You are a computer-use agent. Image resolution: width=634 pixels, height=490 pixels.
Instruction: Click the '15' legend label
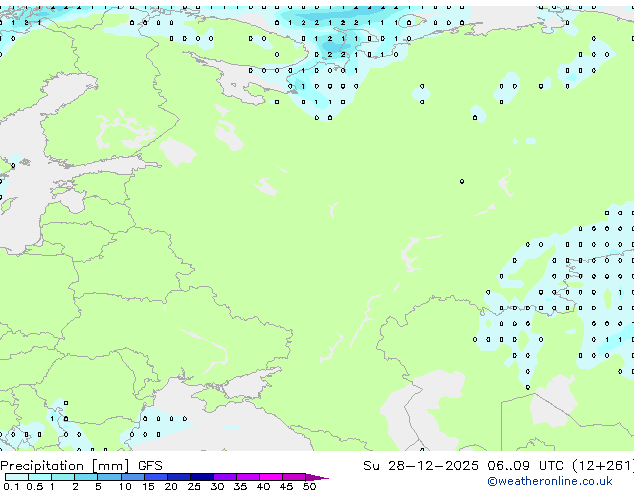tap(148, 486)
